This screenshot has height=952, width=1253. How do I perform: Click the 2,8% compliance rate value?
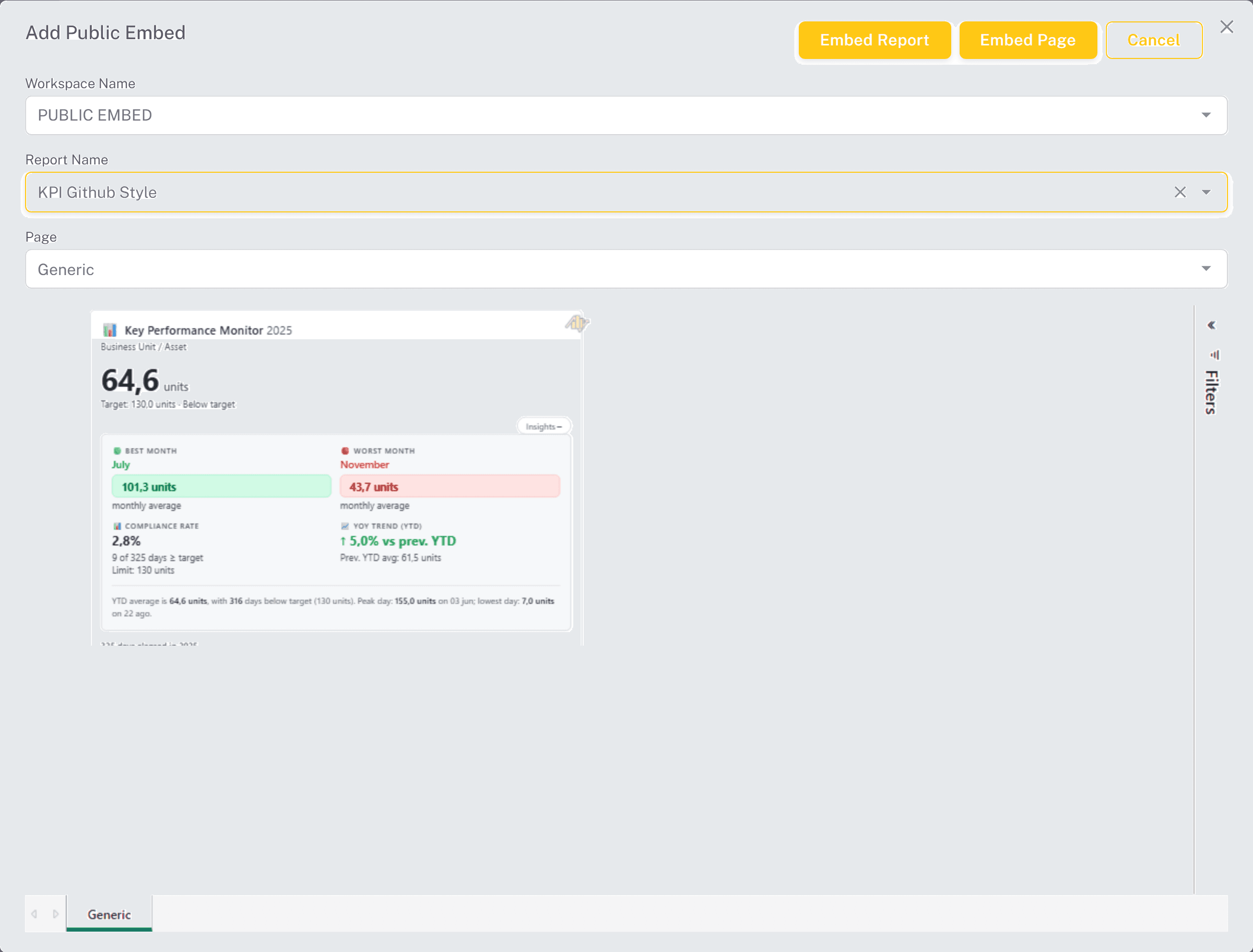(126, 541)
